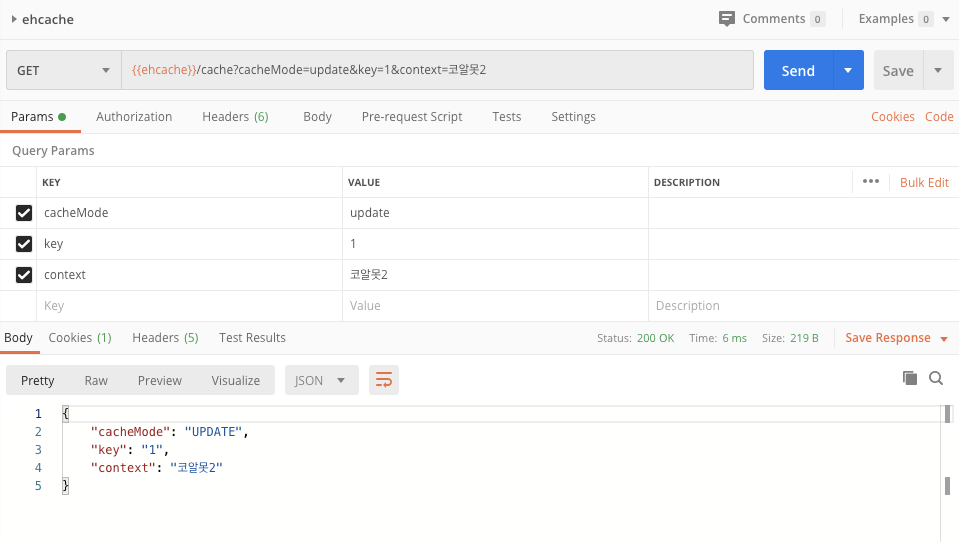The height and width of the screenshot is (542, 959).
Task: Select the Pretty view button
Action: [37, 380]
